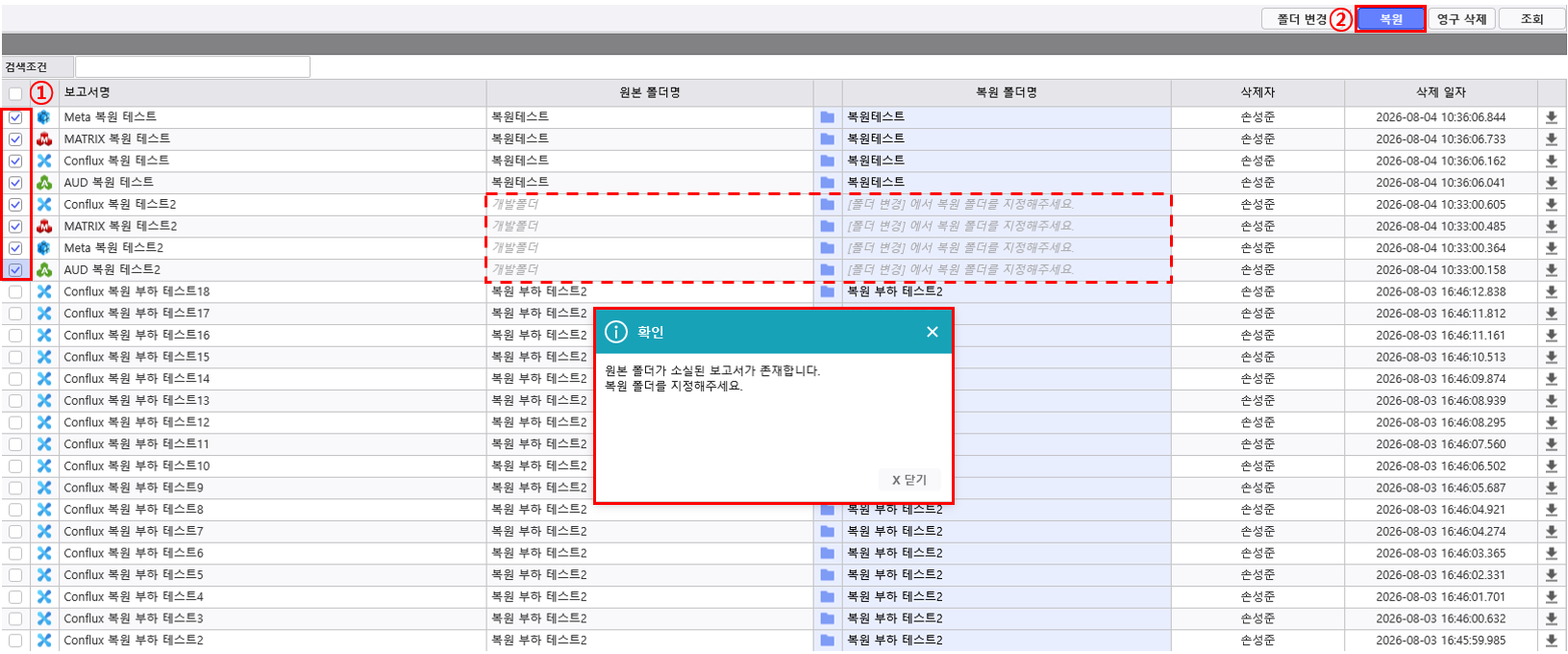Click the MATRIX icon for MATRIX 복원 테스트
The image size is (1568, 654).
point(44,139)
